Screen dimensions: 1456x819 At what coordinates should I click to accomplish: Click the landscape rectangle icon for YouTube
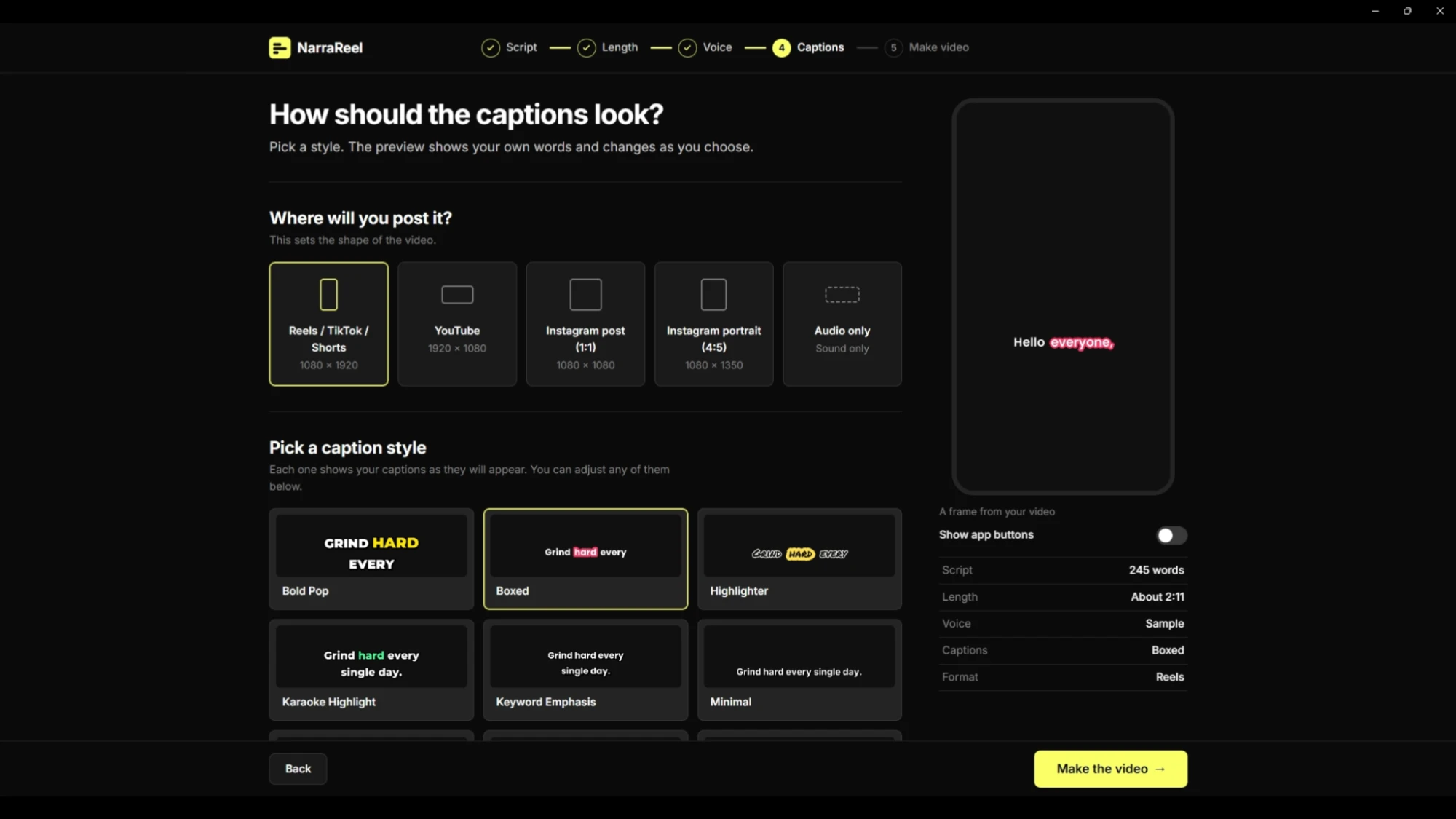457,295
